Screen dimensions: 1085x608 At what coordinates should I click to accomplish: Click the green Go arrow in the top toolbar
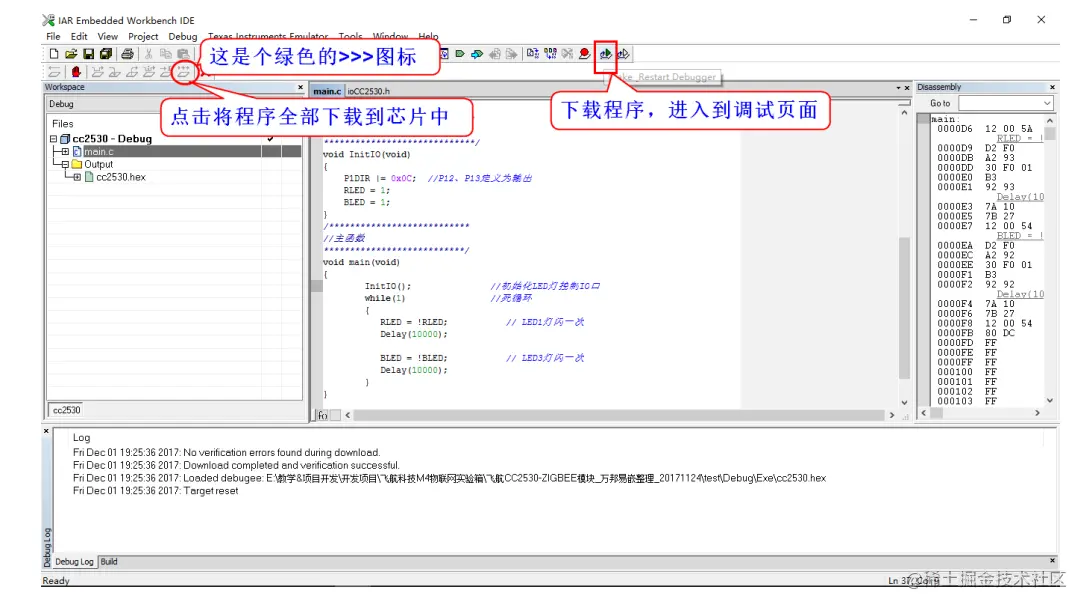tap(460, 54)
